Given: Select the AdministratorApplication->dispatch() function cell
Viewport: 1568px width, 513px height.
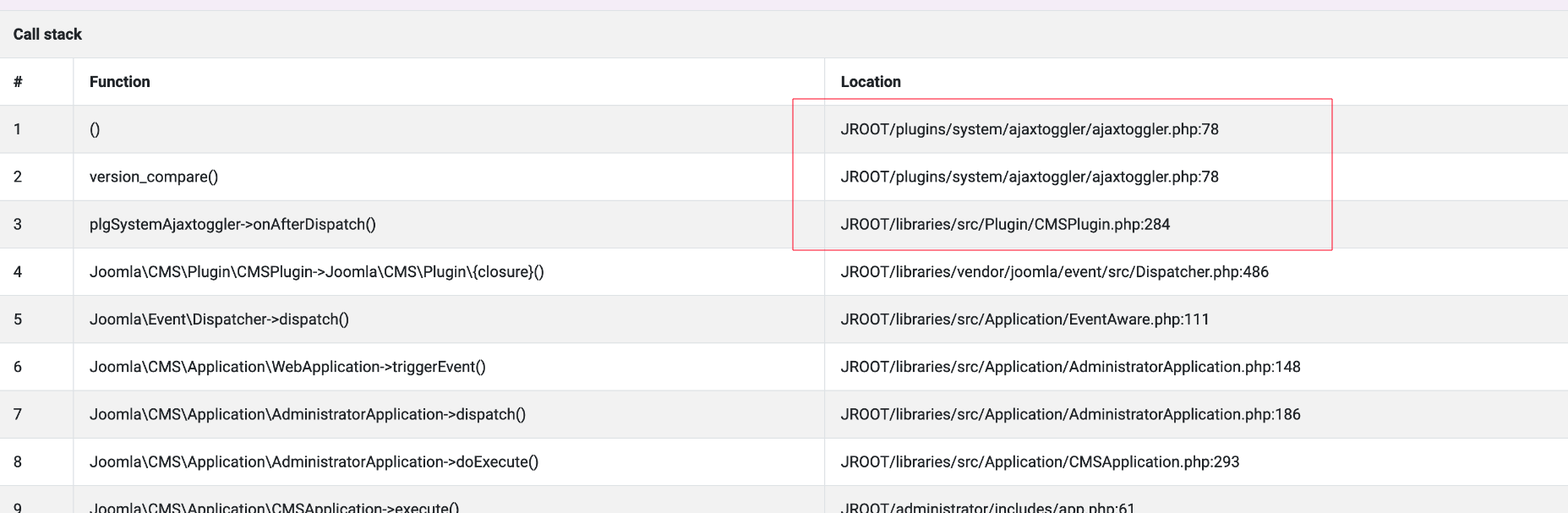Looking at the screenshot, I should (x=307, y=414).
